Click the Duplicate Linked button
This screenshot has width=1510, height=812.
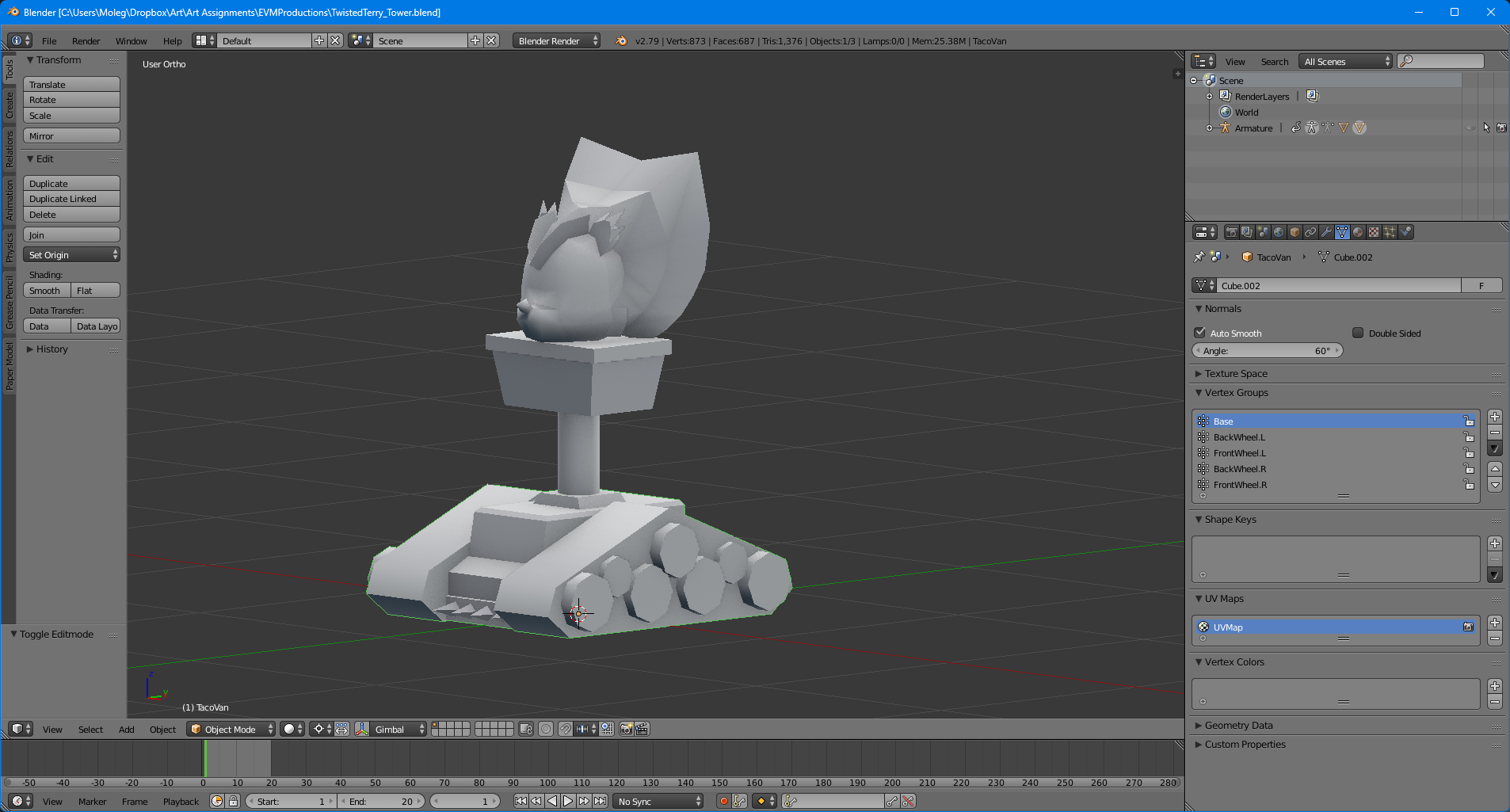coord(71,199)
